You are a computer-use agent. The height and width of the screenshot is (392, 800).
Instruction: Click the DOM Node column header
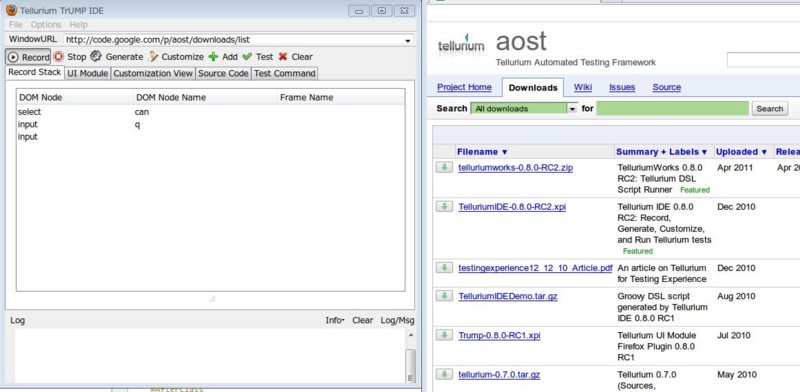[75, 97]
